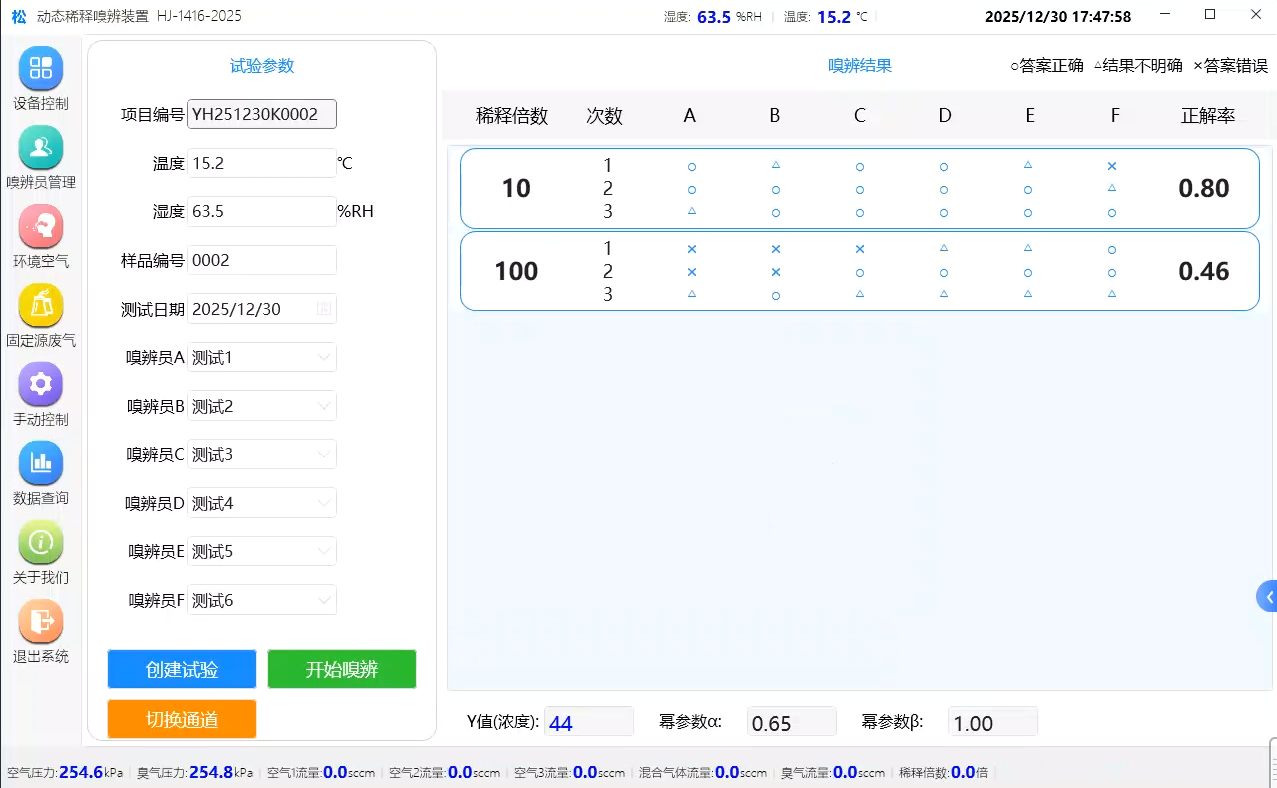
Task: Expand the 嗅辨员A selector dropdown
Action: 324,357
